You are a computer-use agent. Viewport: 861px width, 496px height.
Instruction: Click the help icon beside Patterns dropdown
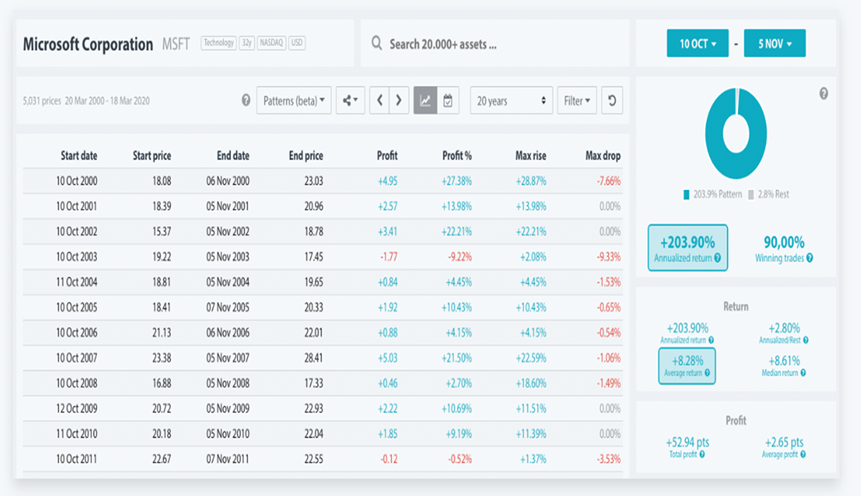pos(246,100)
